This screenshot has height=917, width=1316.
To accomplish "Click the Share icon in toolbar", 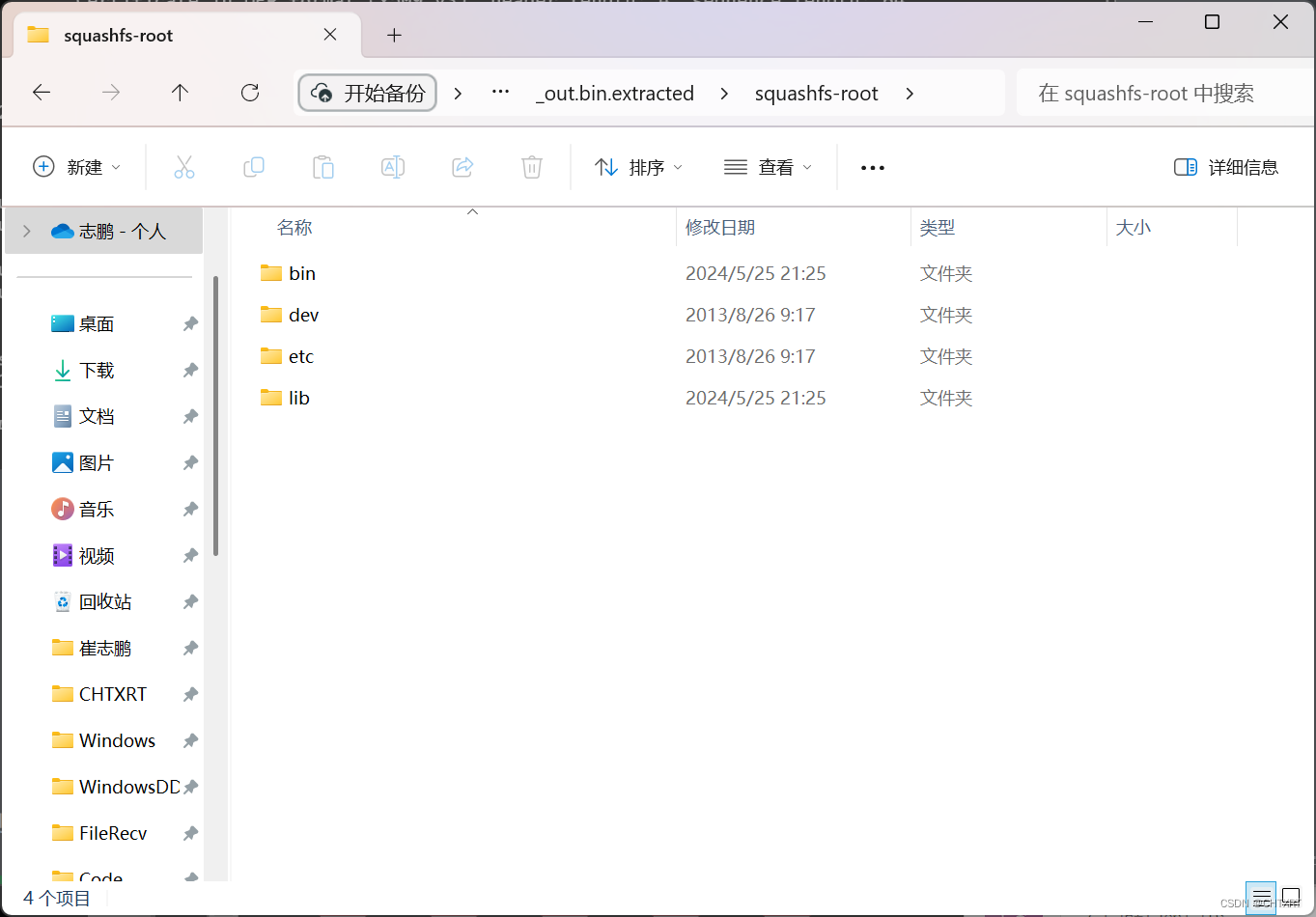I will click(462, 167).
